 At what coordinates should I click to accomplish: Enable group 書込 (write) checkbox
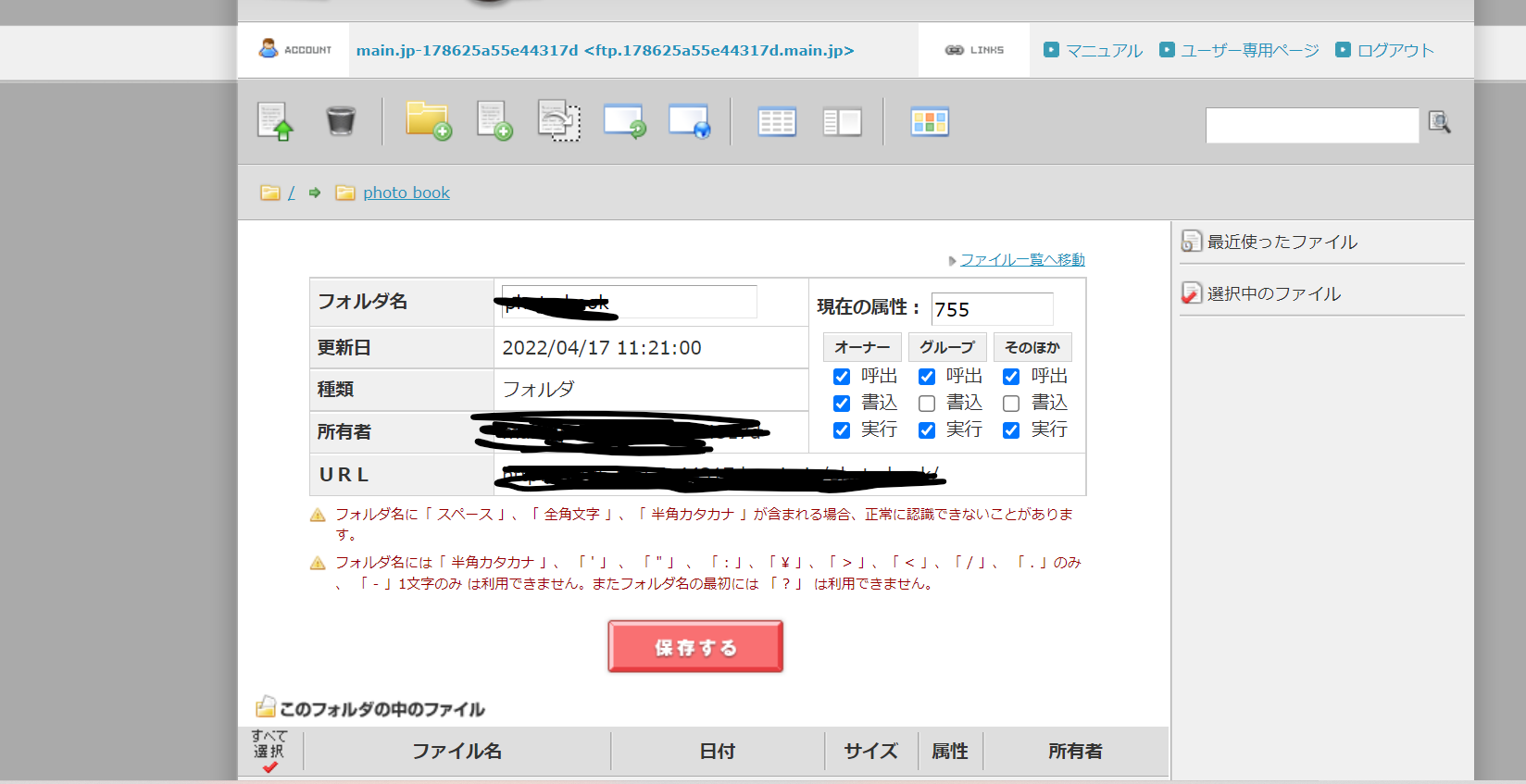[x=927, y=404]
